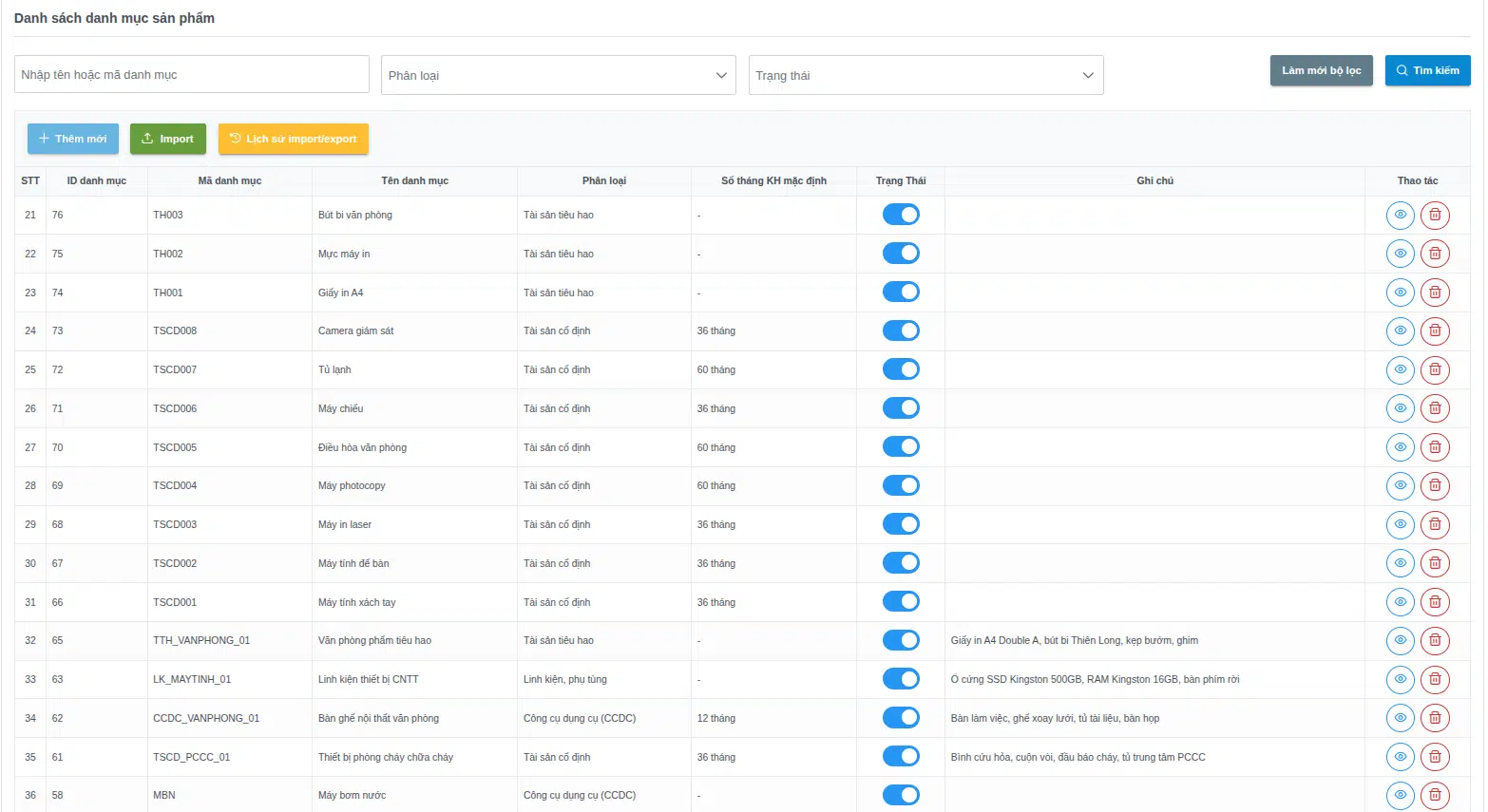Click the TSCD_PCCC_01 code cell
1488x812 pixels.
230,757
